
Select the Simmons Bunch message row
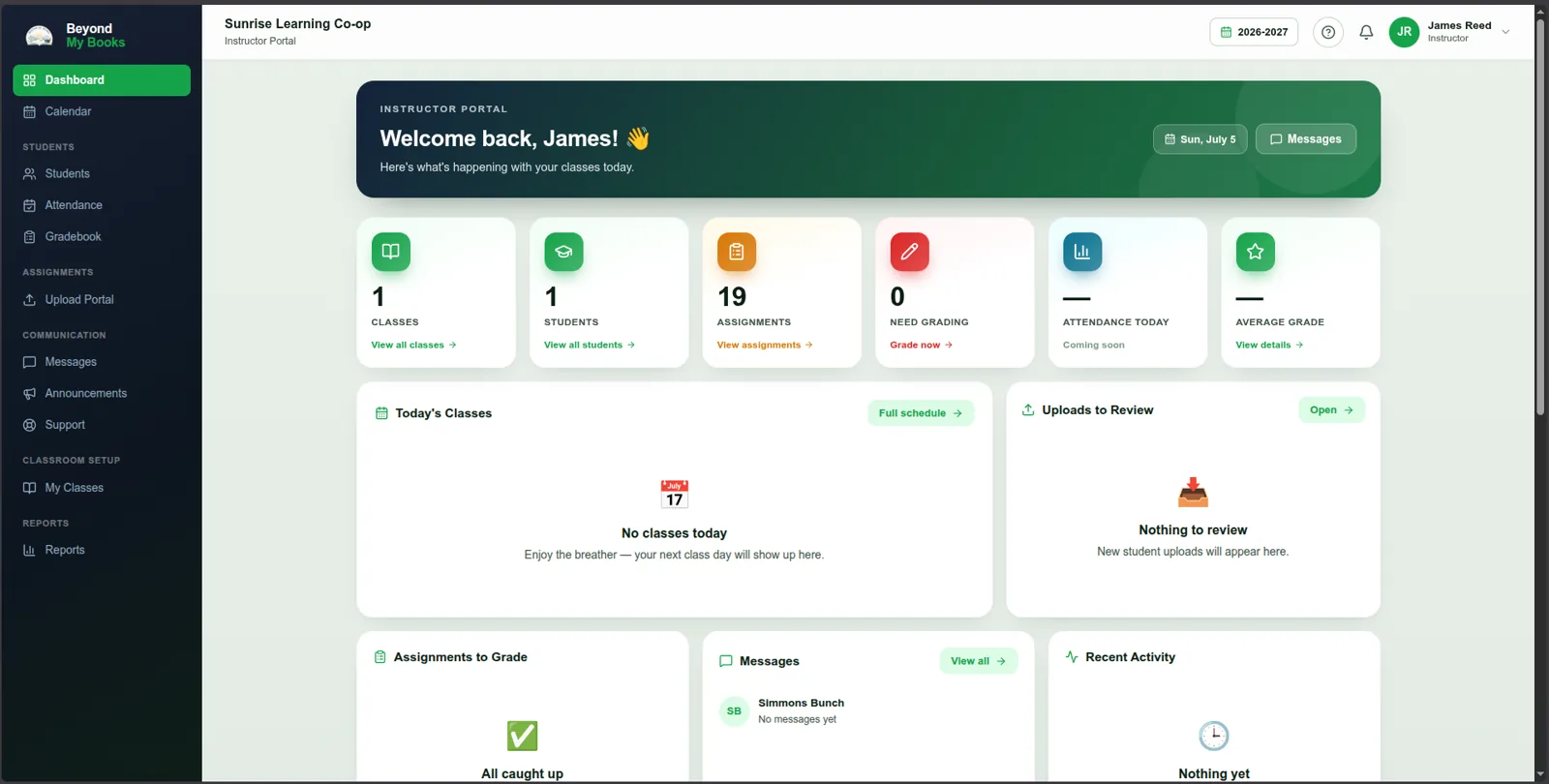pos(868,711)
